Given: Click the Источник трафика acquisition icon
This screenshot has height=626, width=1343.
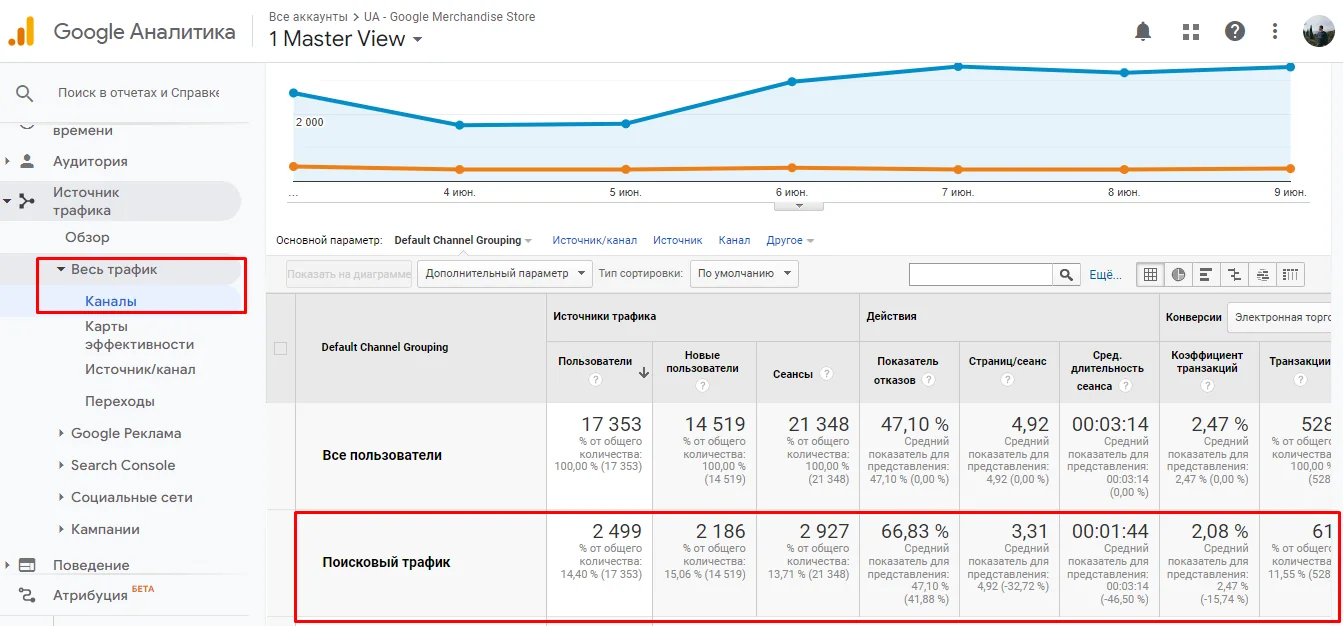Looking at the screenshot, I should [27, 201].
